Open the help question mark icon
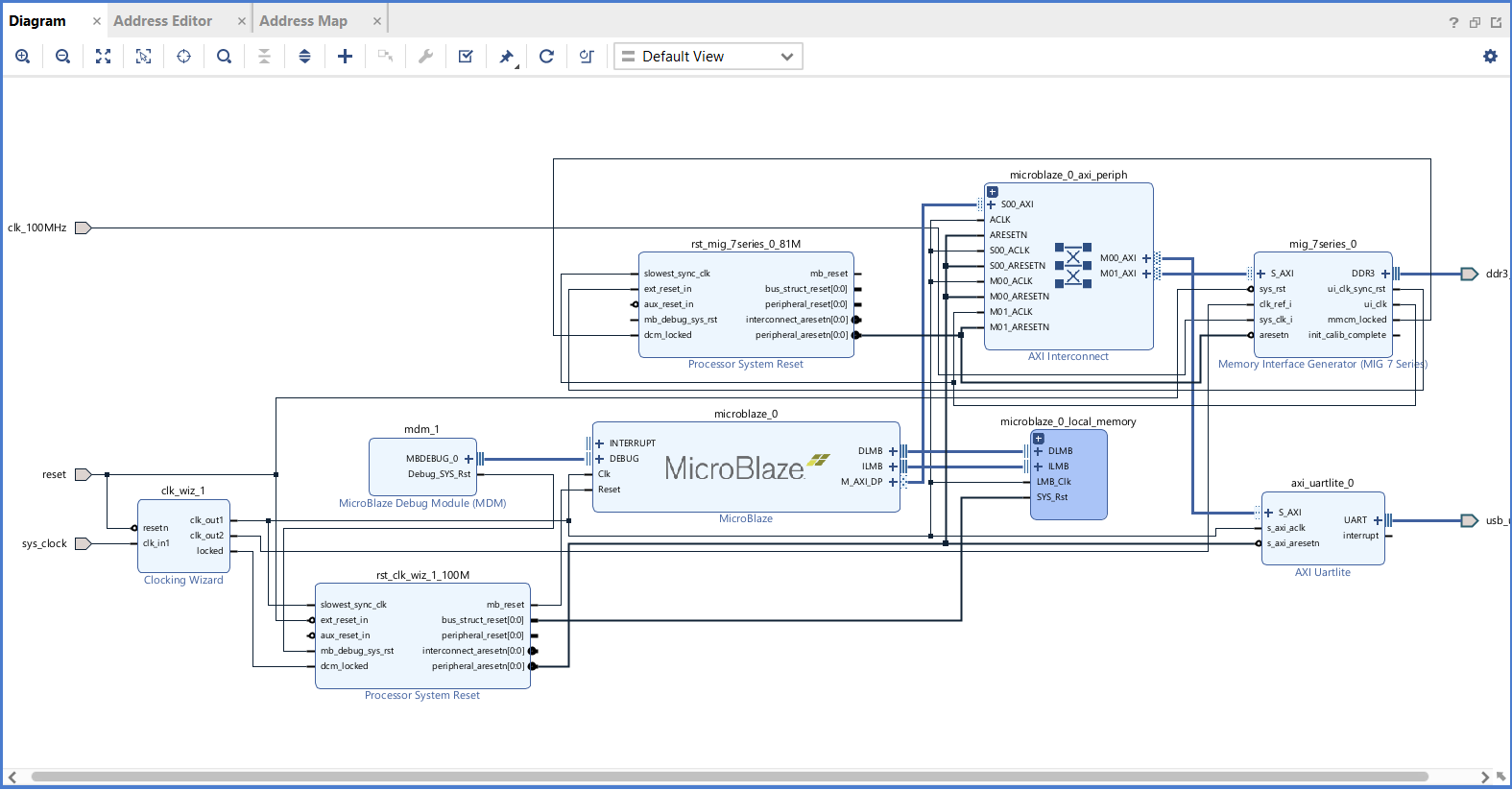Image resolution: width=1512 pixels, height=790 pixels. tap(1453, 22)
